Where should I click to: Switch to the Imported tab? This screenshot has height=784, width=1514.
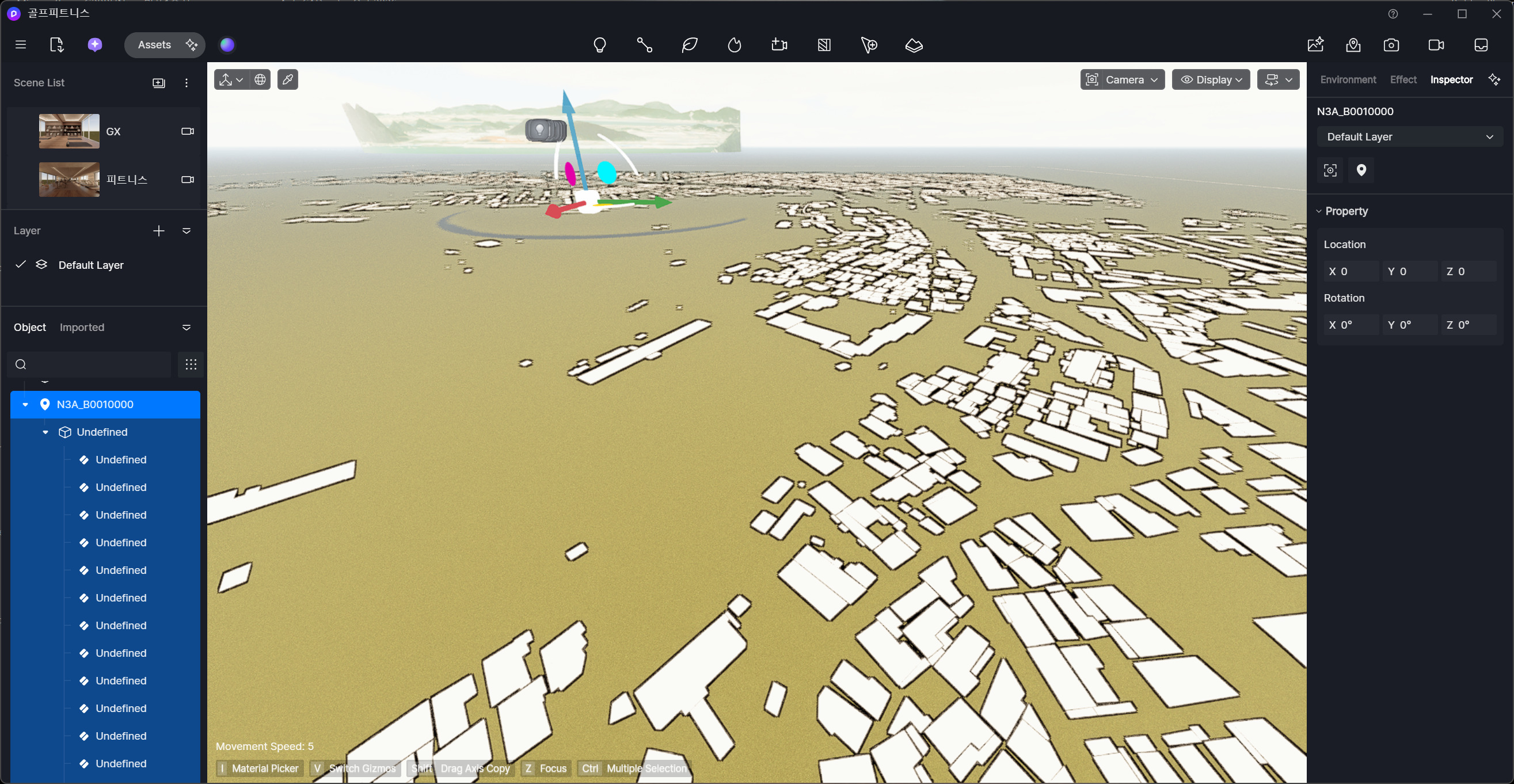pyautogui.click(x=82, y=328)
